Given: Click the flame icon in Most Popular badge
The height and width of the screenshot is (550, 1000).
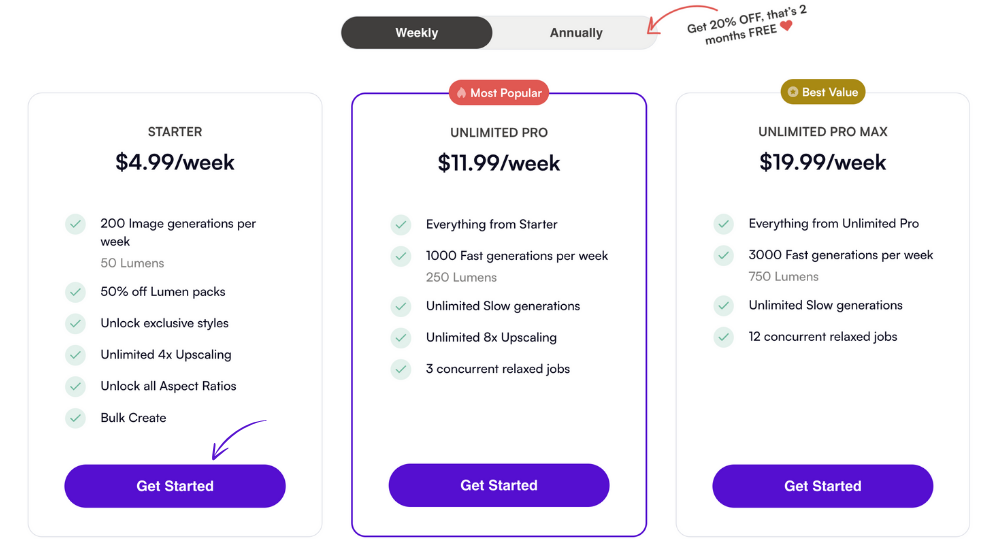Looking at the screenshot, I should pos(461,93).
